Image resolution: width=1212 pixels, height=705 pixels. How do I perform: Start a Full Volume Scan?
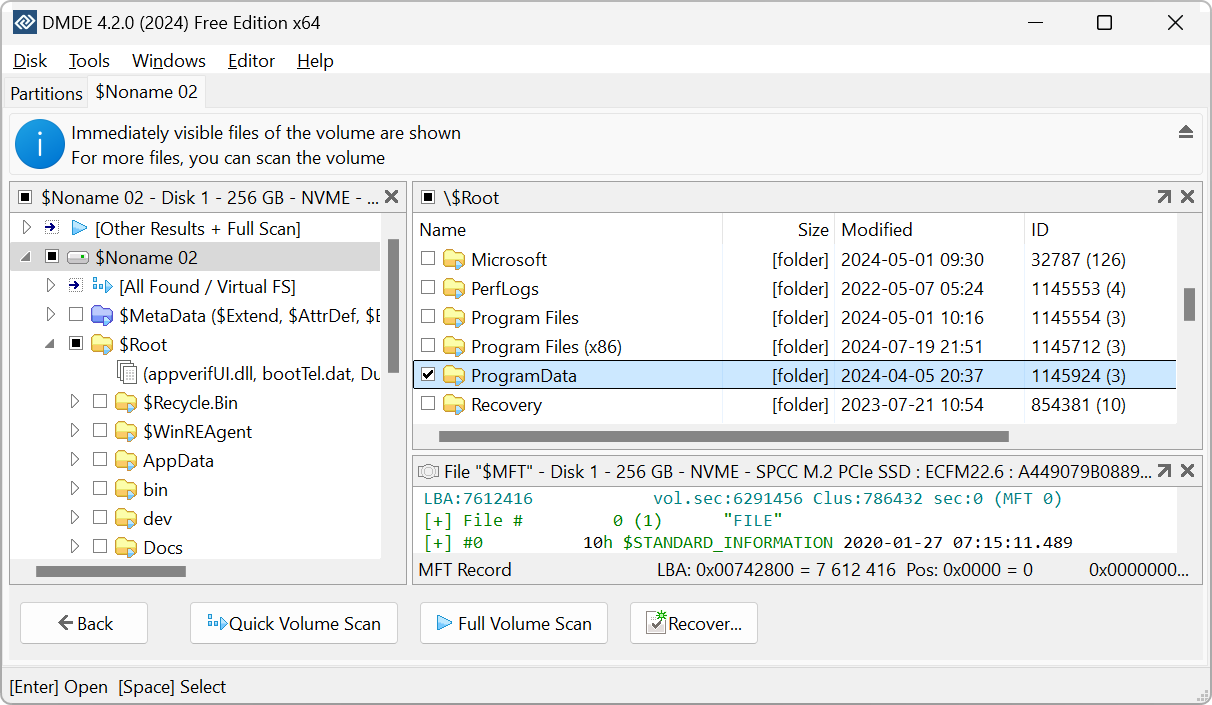coord(513,623)
